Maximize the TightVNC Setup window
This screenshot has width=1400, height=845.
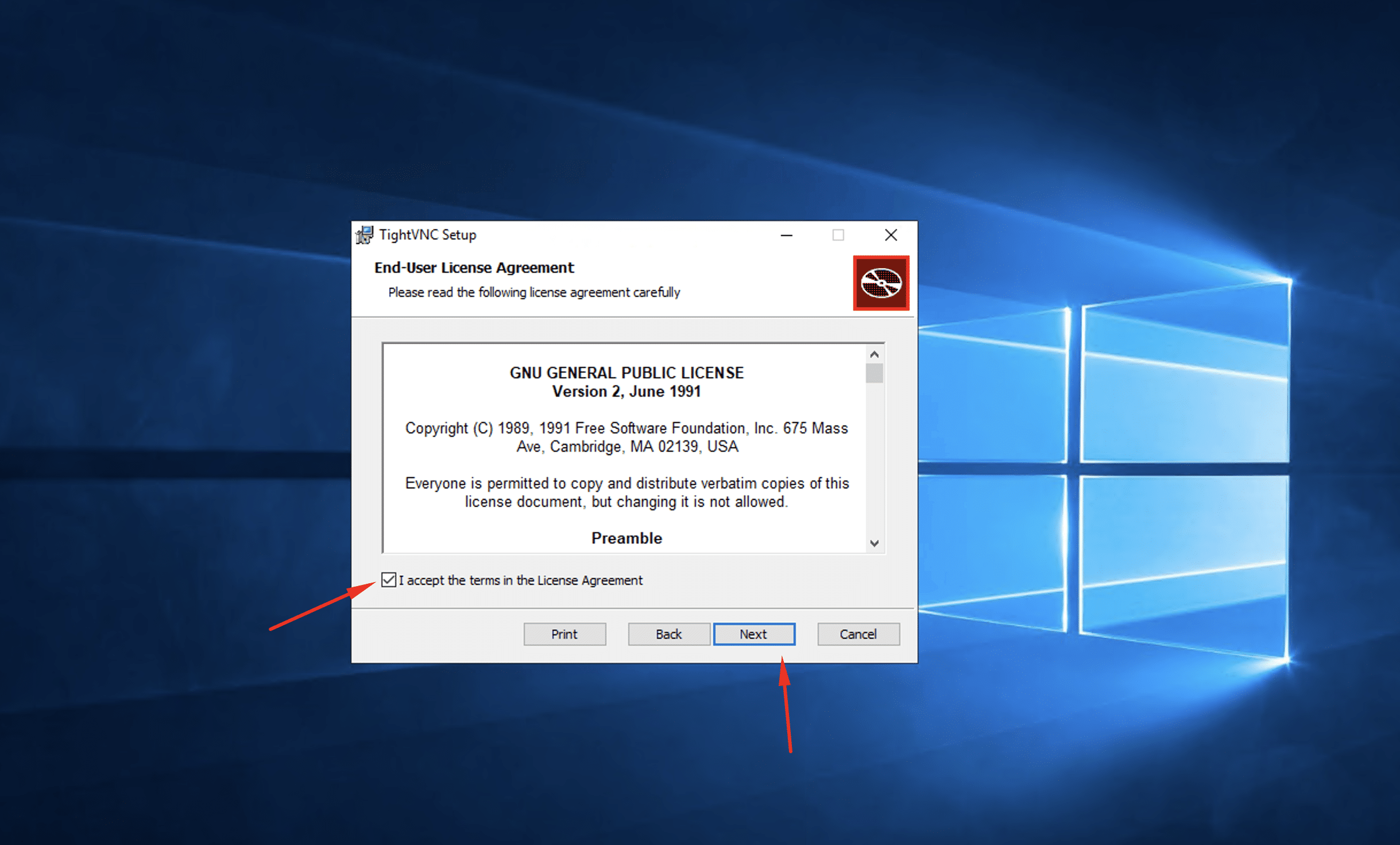coord(838,235)
